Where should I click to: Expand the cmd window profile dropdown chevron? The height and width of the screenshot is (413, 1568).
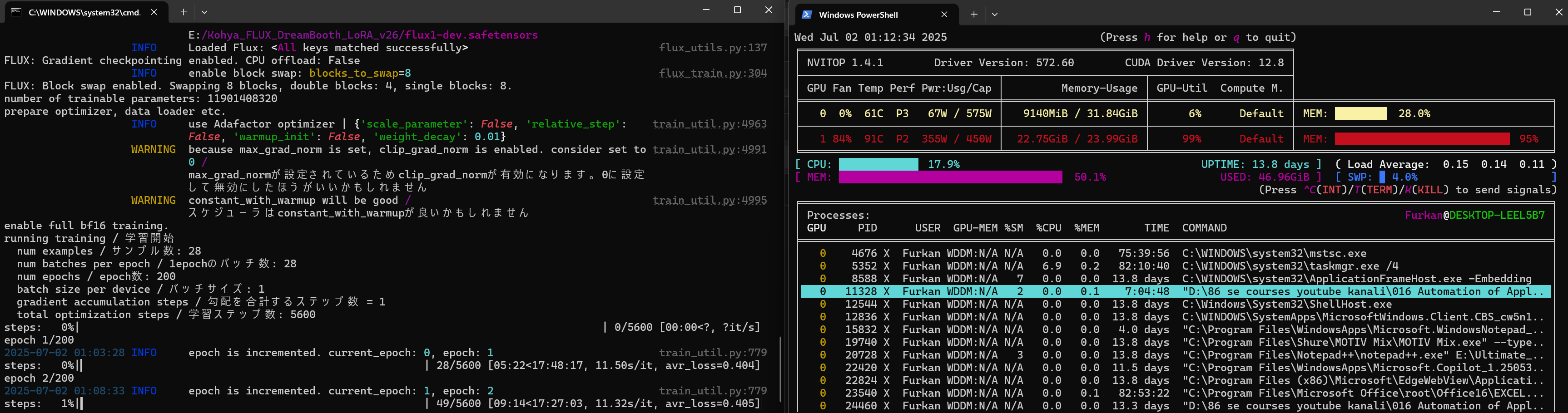click(204, 12)
